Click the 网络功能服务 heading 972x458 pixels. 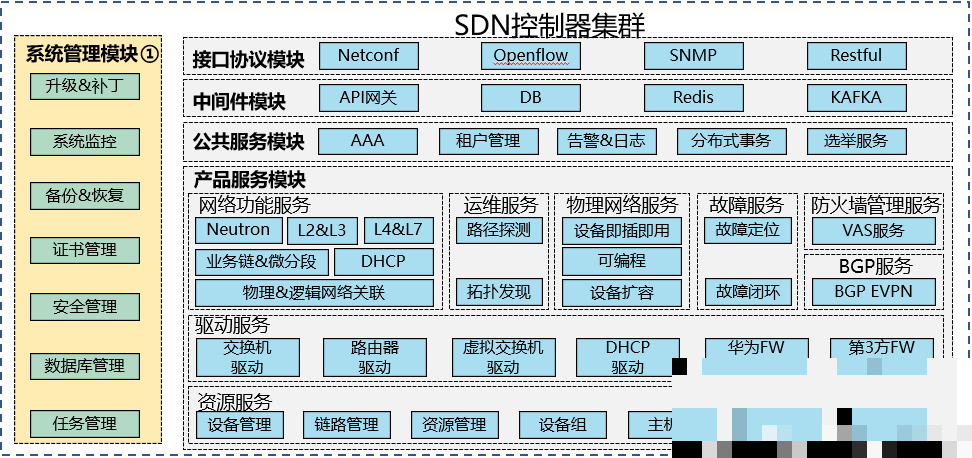click(254, 204)
